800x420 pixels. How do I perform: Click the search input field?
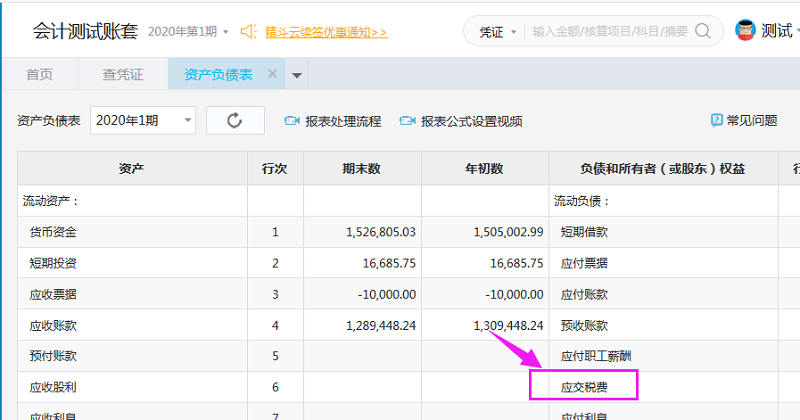[609, 32]
